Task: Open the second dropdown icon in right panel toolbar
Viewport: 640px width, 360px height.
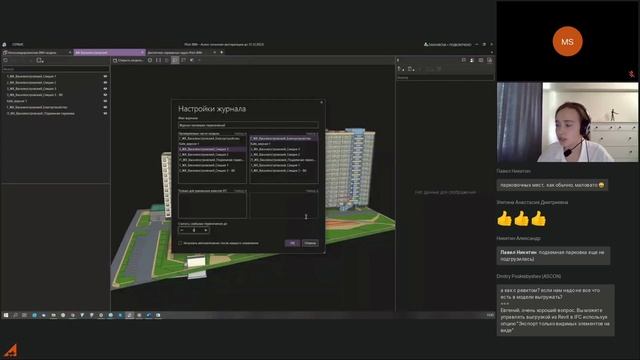Action: click(x=411, y=69)
